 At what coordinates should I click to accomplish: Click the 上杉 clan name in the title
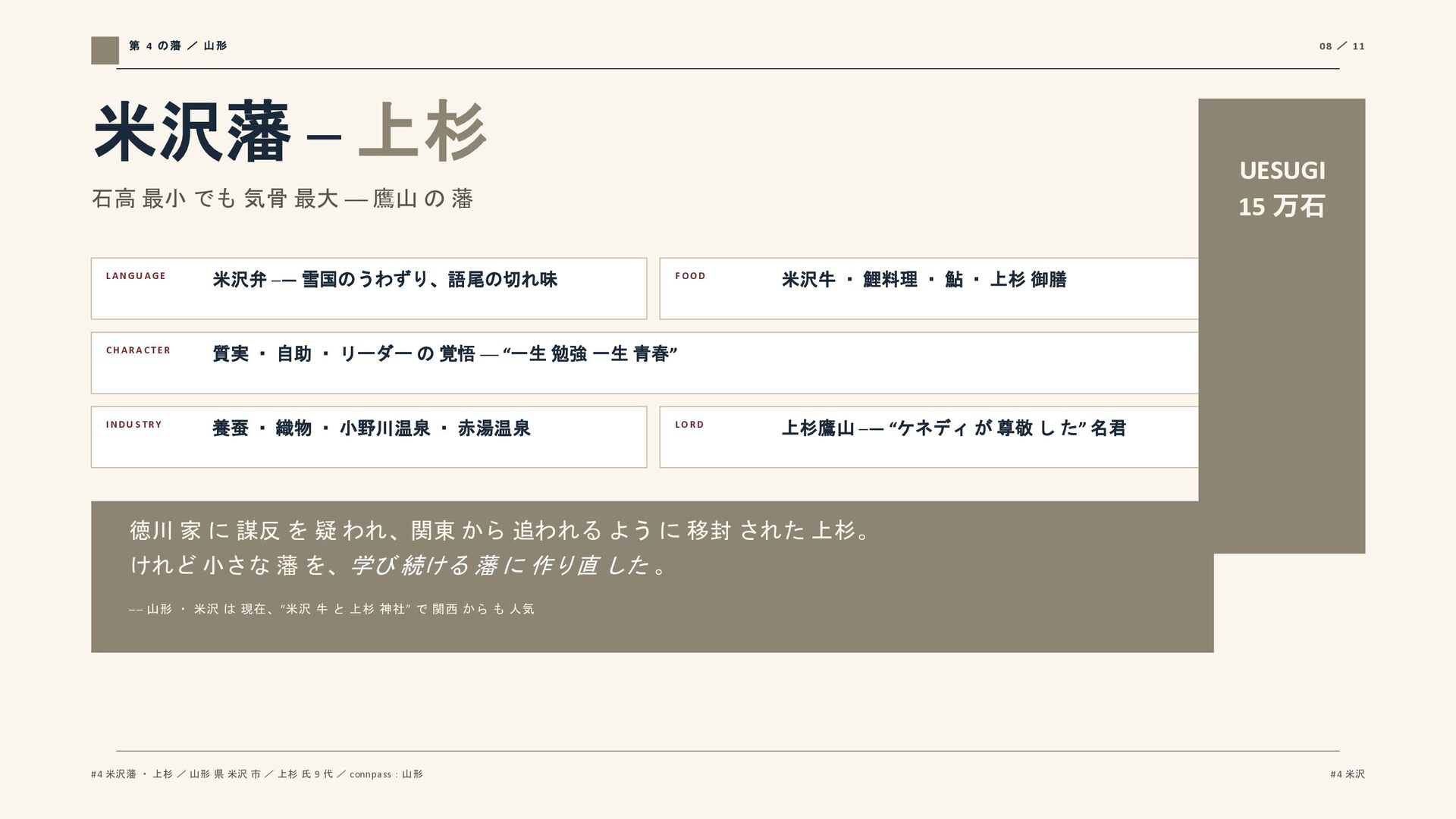pyautogui.click(x=422, y=132)
